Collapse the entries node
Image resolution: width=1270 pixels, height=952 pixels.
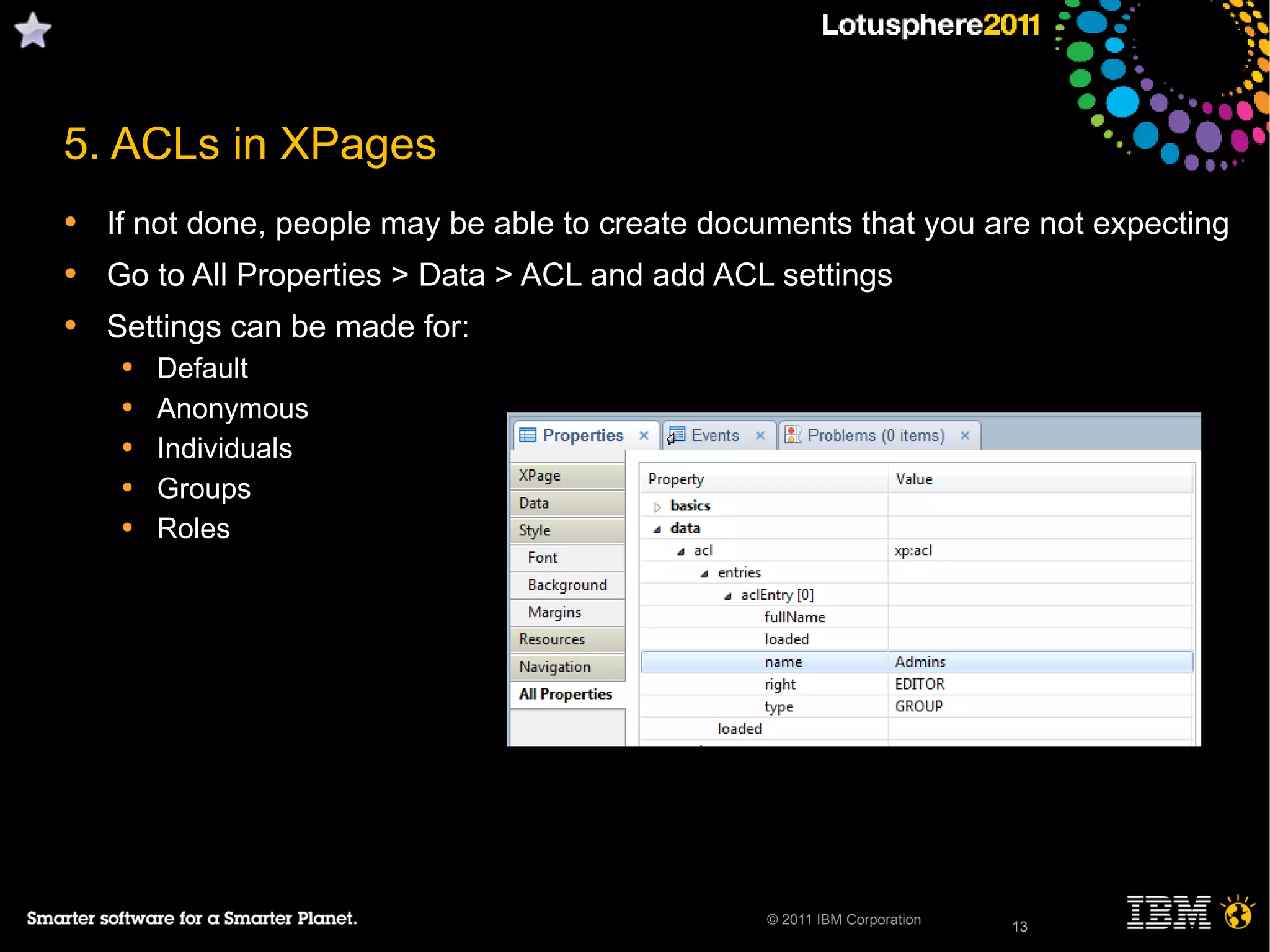coord(704,574)
